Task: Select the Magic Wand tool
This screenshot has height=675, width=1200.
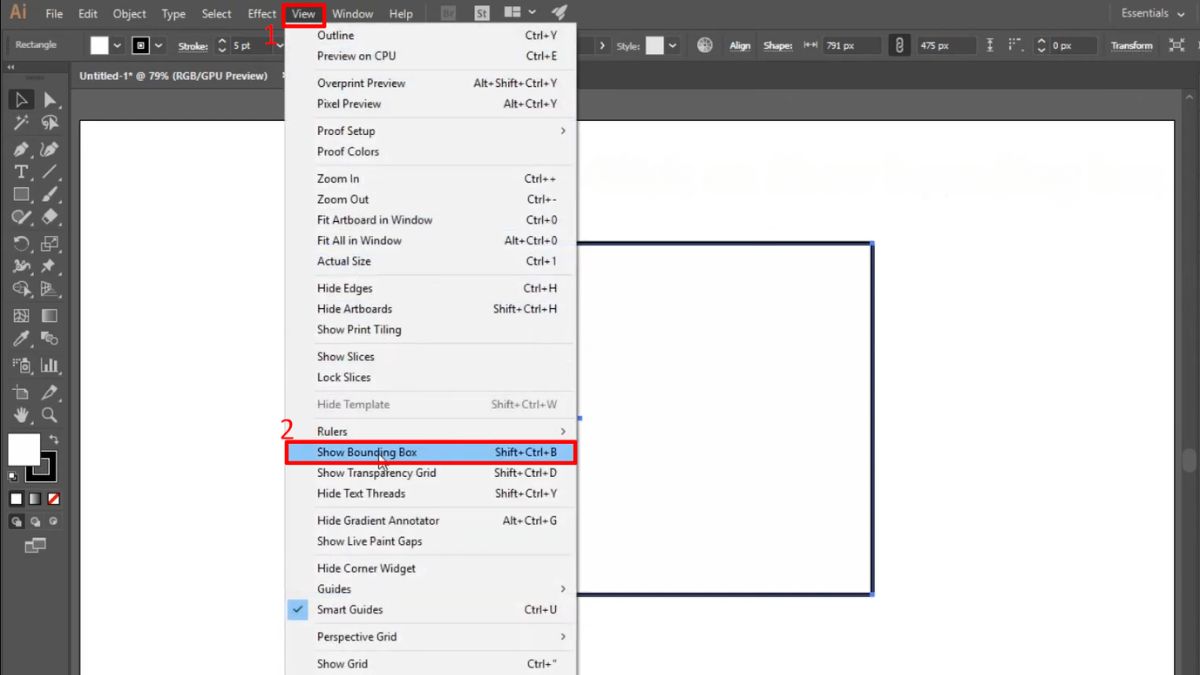Action: 21,123
